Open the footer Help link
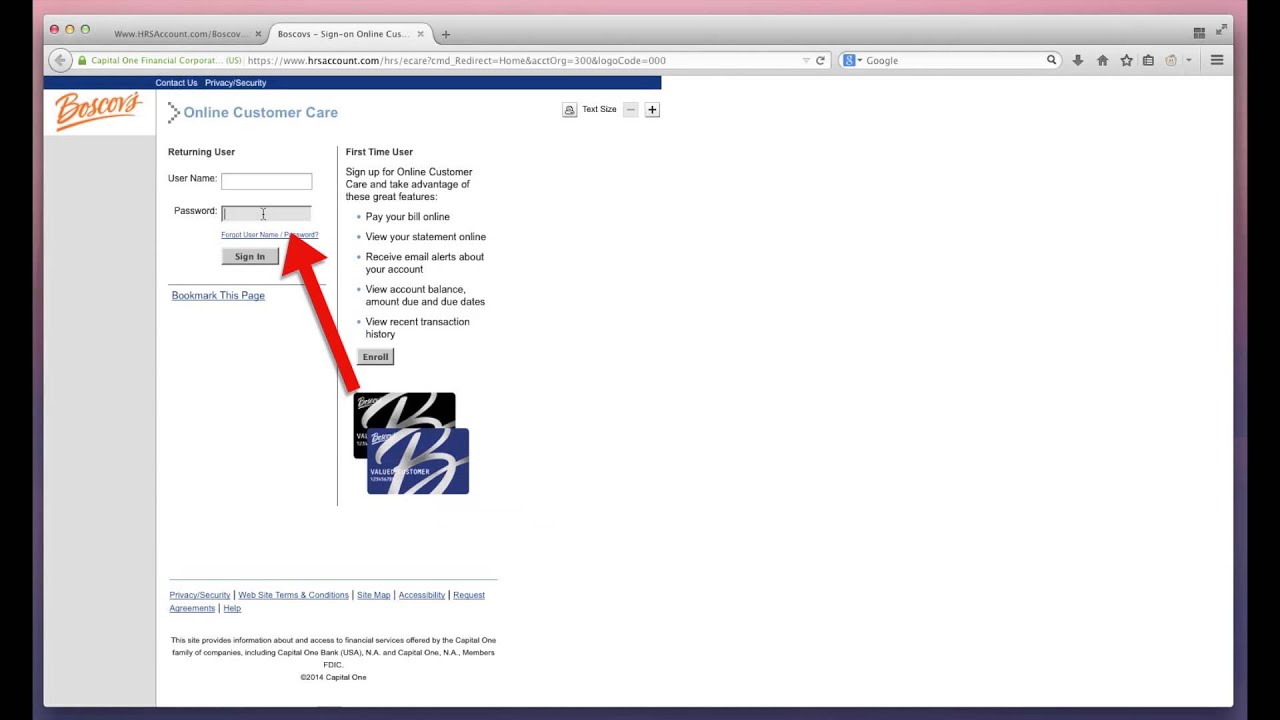Viewport: 1280px width, 720px height. pyautogui.click(x=232, y=608)
